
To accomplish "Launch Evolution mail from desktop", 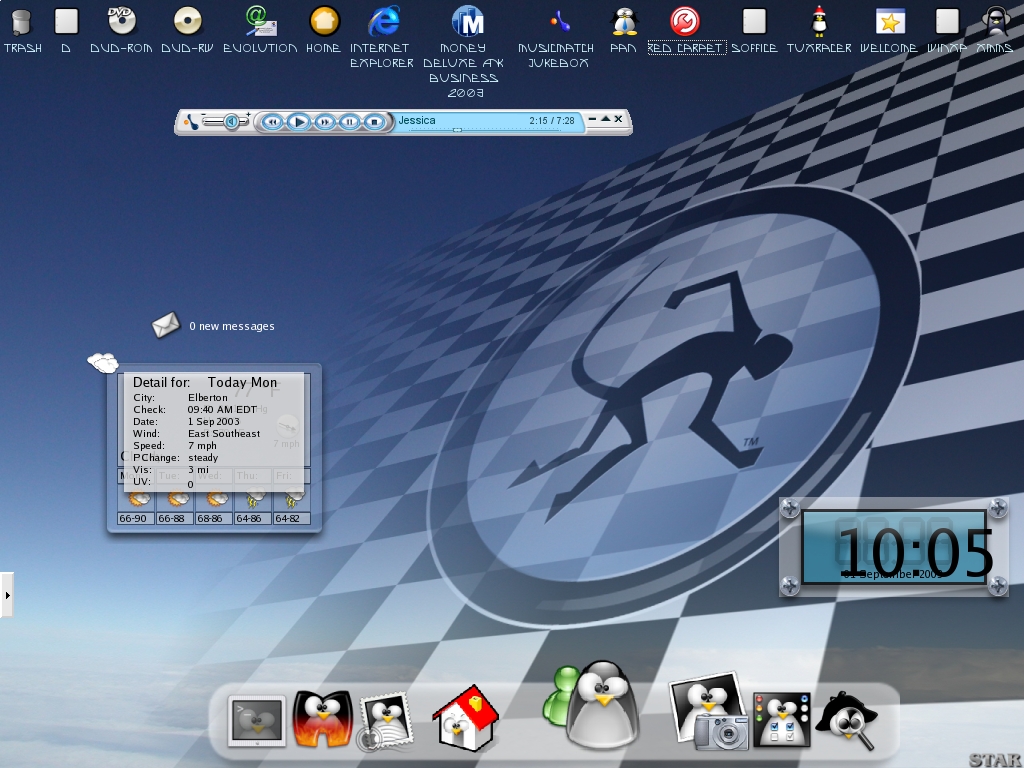I will point(260,21).
